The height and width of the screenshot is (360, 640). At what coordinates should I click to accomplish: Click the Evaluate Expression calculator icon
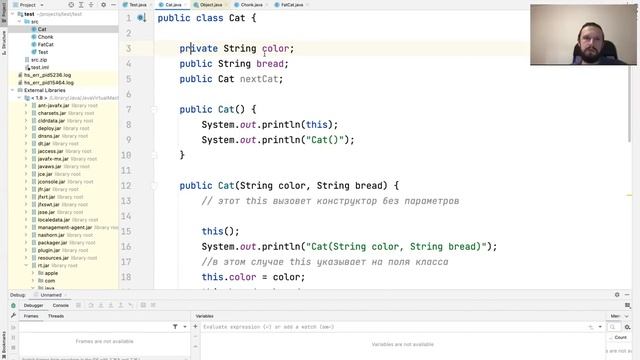click(143, 305)
